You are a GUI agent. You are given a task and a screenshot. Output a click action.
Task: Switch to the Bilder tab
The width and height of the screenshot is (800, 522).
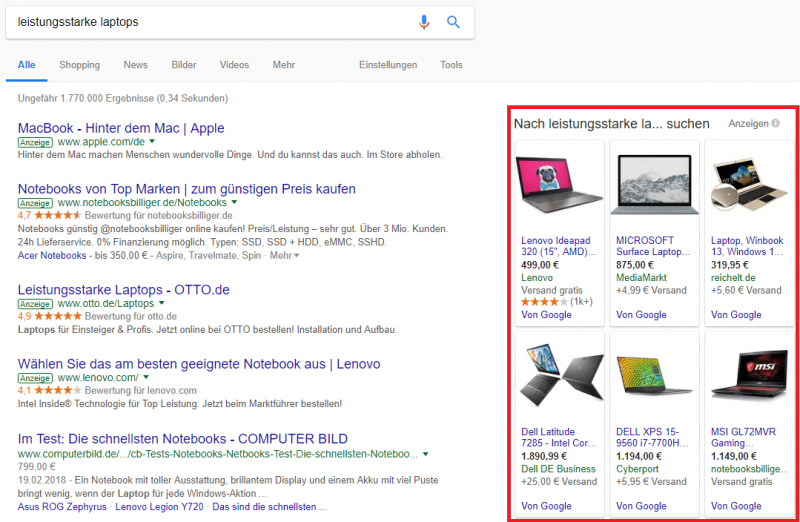(184, 65)
